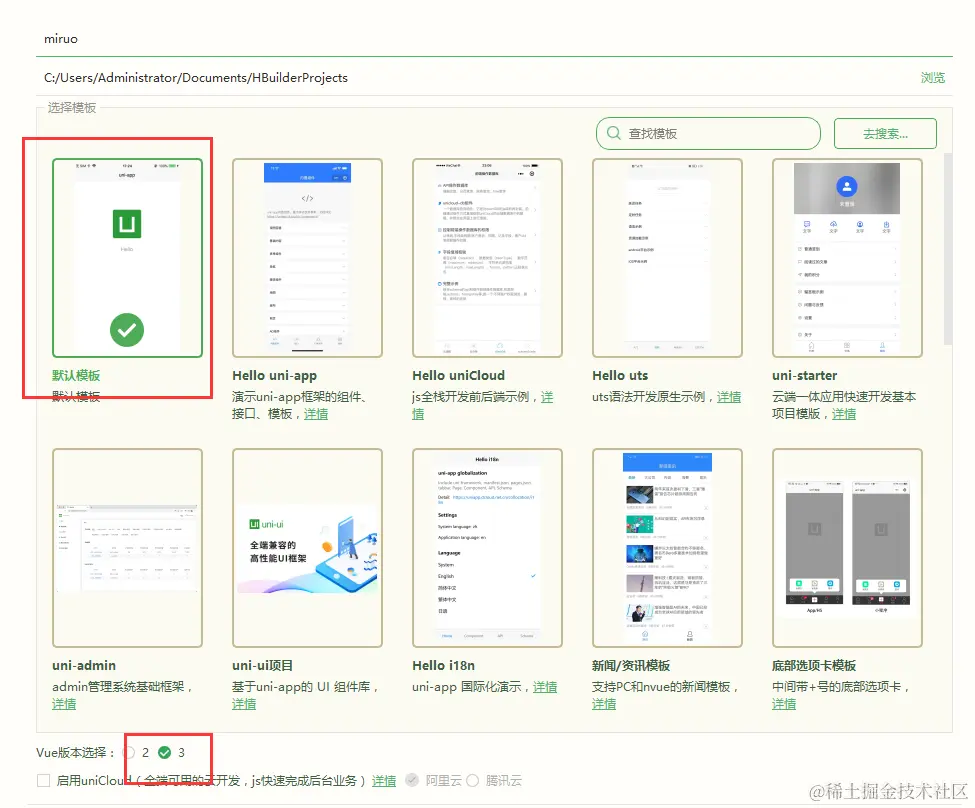Click the 去搜索... button

click(885, 134)
